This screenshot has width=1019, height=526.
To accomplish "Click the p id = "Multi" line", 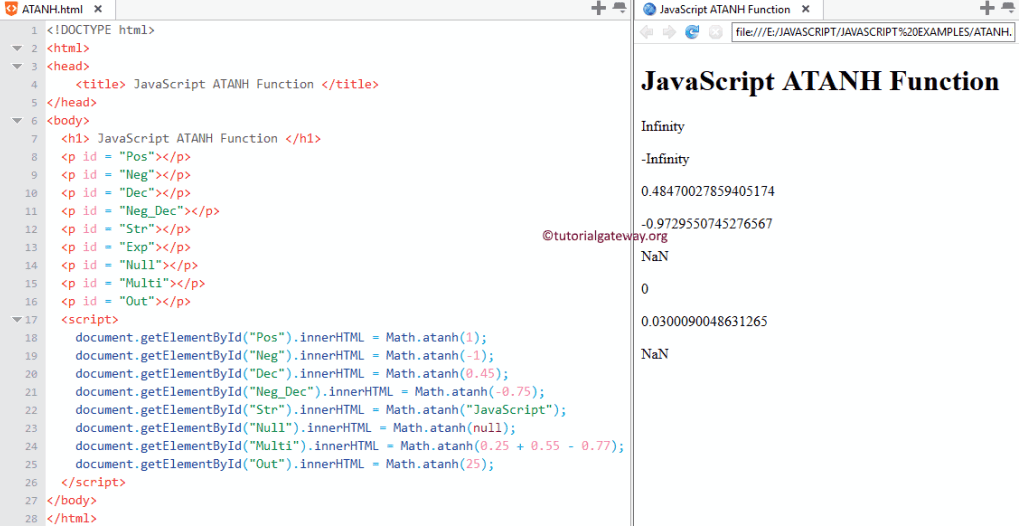I will pyautogui.click(x=133, y=283).
